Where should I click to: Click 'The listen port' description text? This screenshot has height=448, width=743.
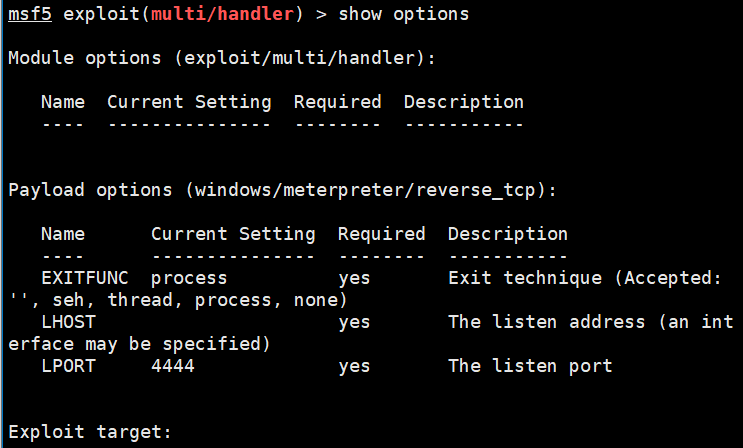click(530, 366)
